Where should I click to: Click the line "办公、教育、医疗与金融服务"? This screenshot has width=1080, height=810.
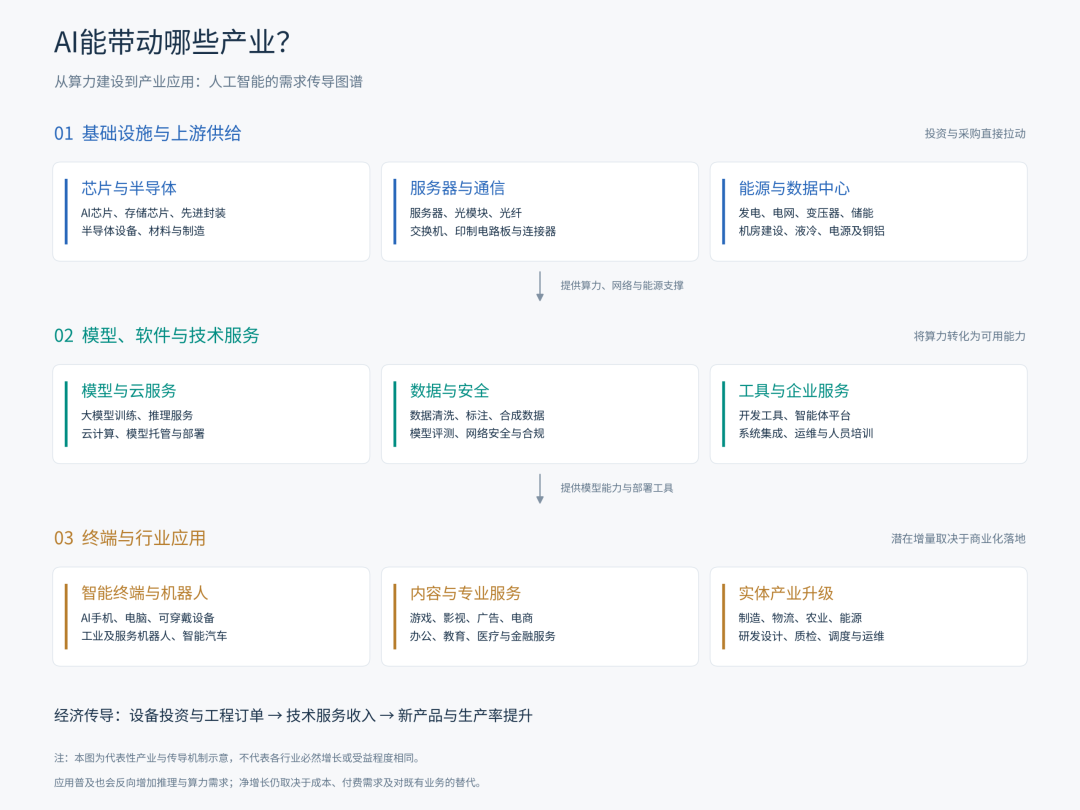(x=483, y=636)
